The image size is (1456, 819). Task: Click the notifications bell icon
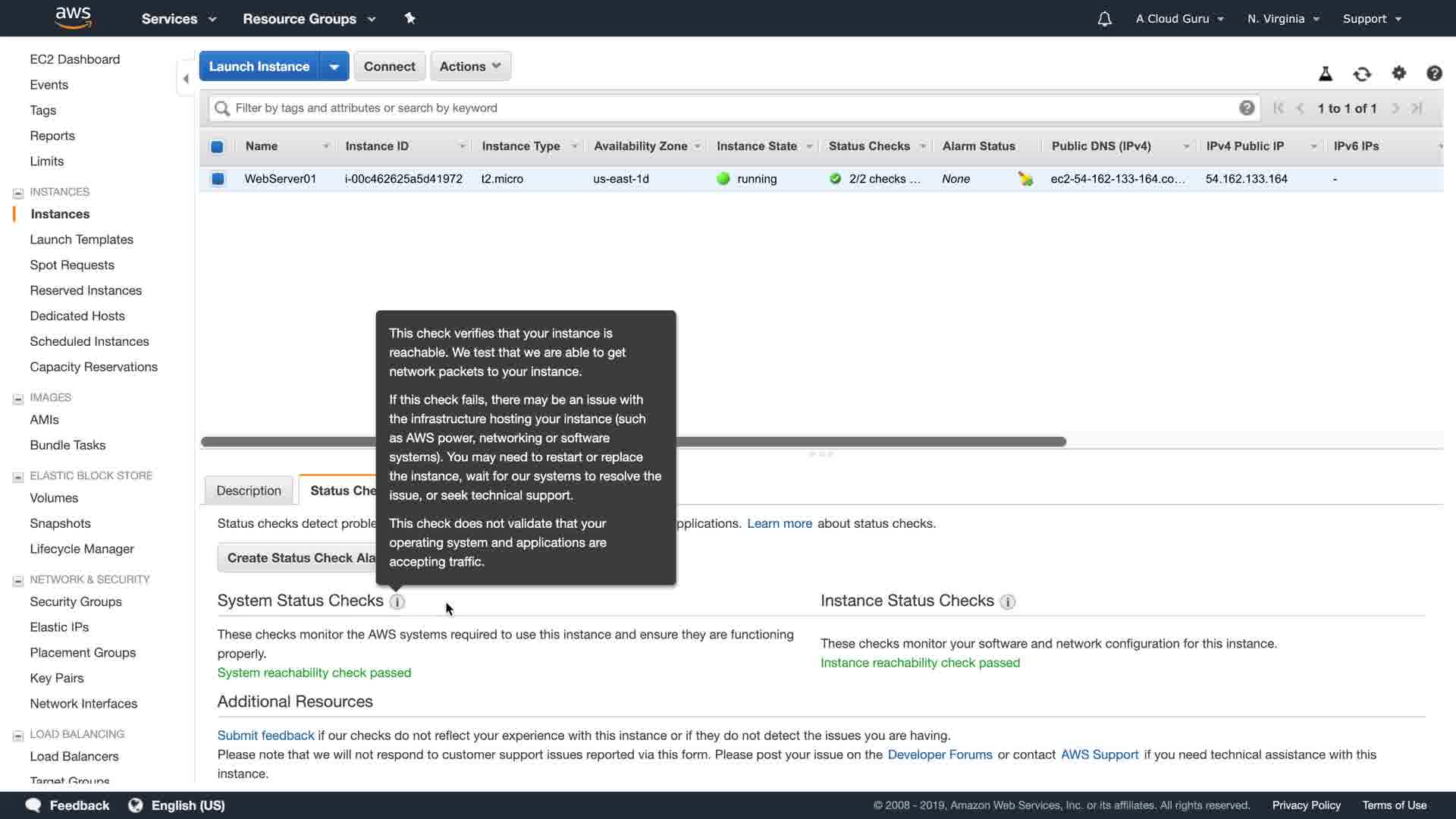(1104, 19)
